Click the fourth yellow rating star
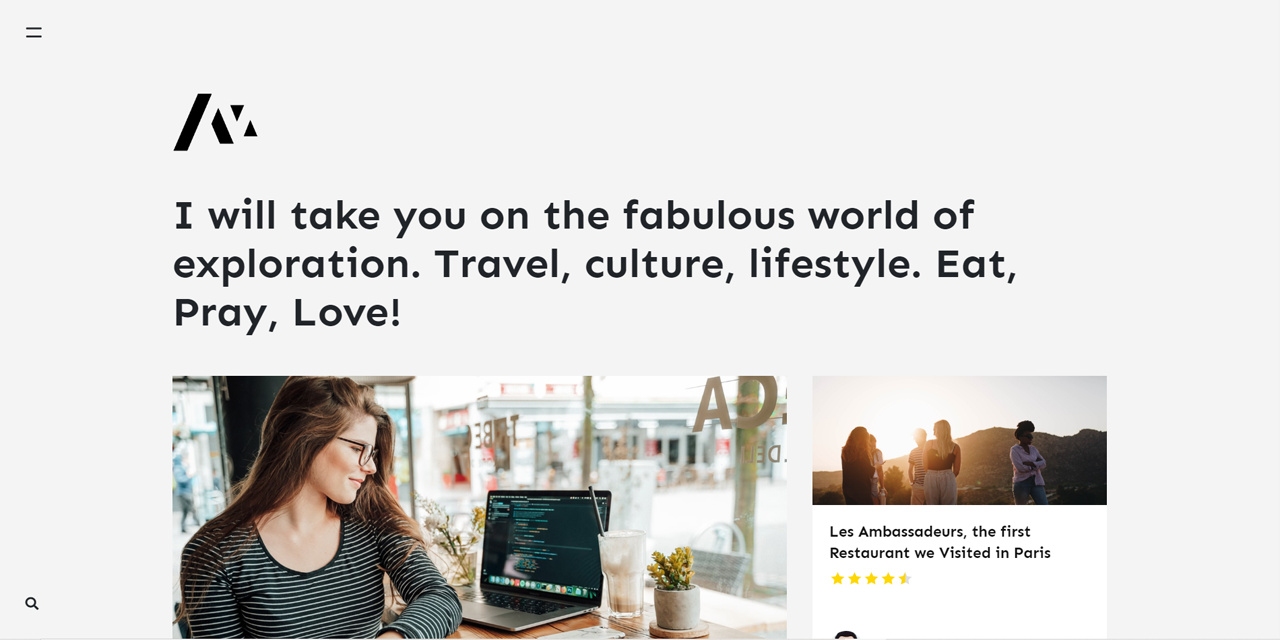Screen dimensions: 1280x640 pyautogui.click(x=888, y=578)
